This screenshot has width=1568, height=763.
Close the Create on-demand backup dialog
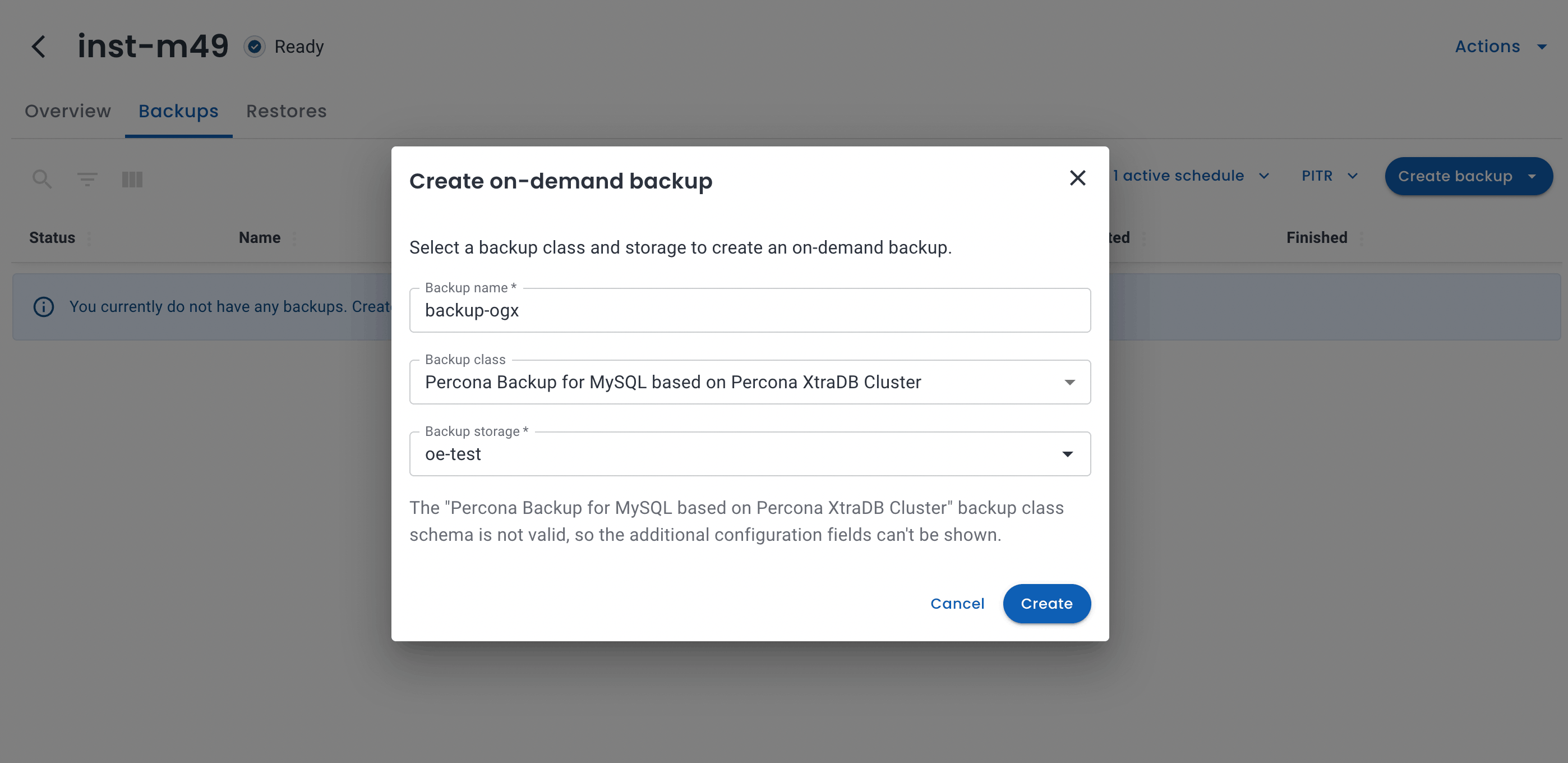1077,178
